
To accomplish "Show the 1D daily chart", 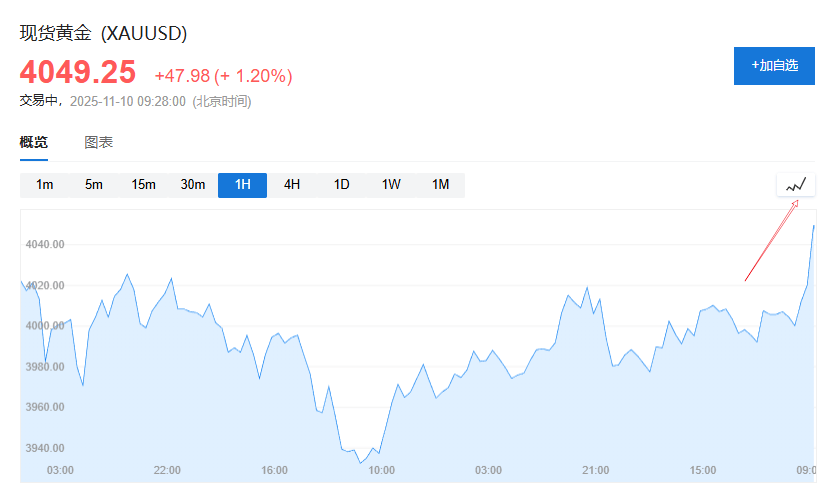I will point(342,185).
